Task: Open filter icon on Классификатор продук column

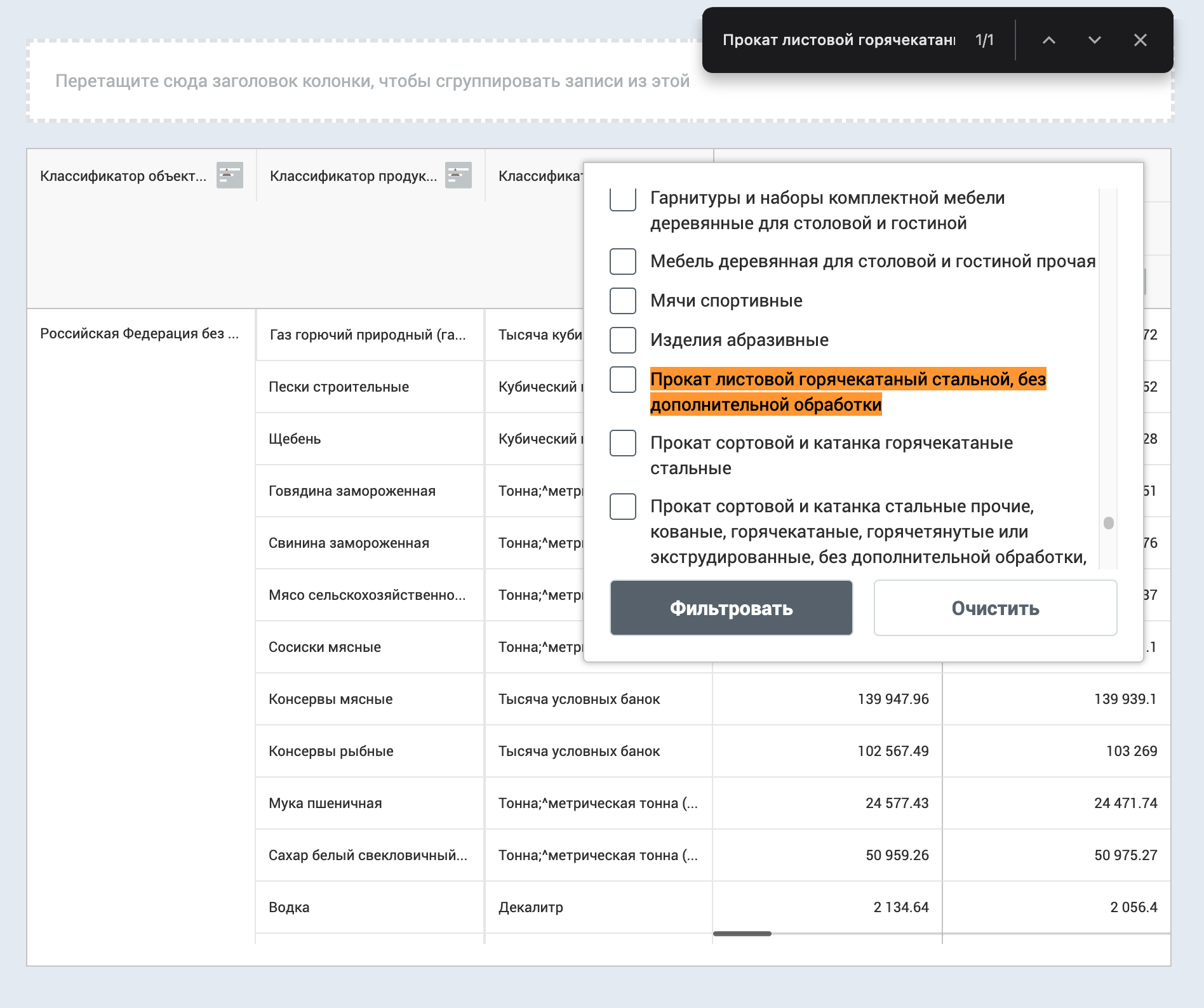Action: (x=458, y=176)
